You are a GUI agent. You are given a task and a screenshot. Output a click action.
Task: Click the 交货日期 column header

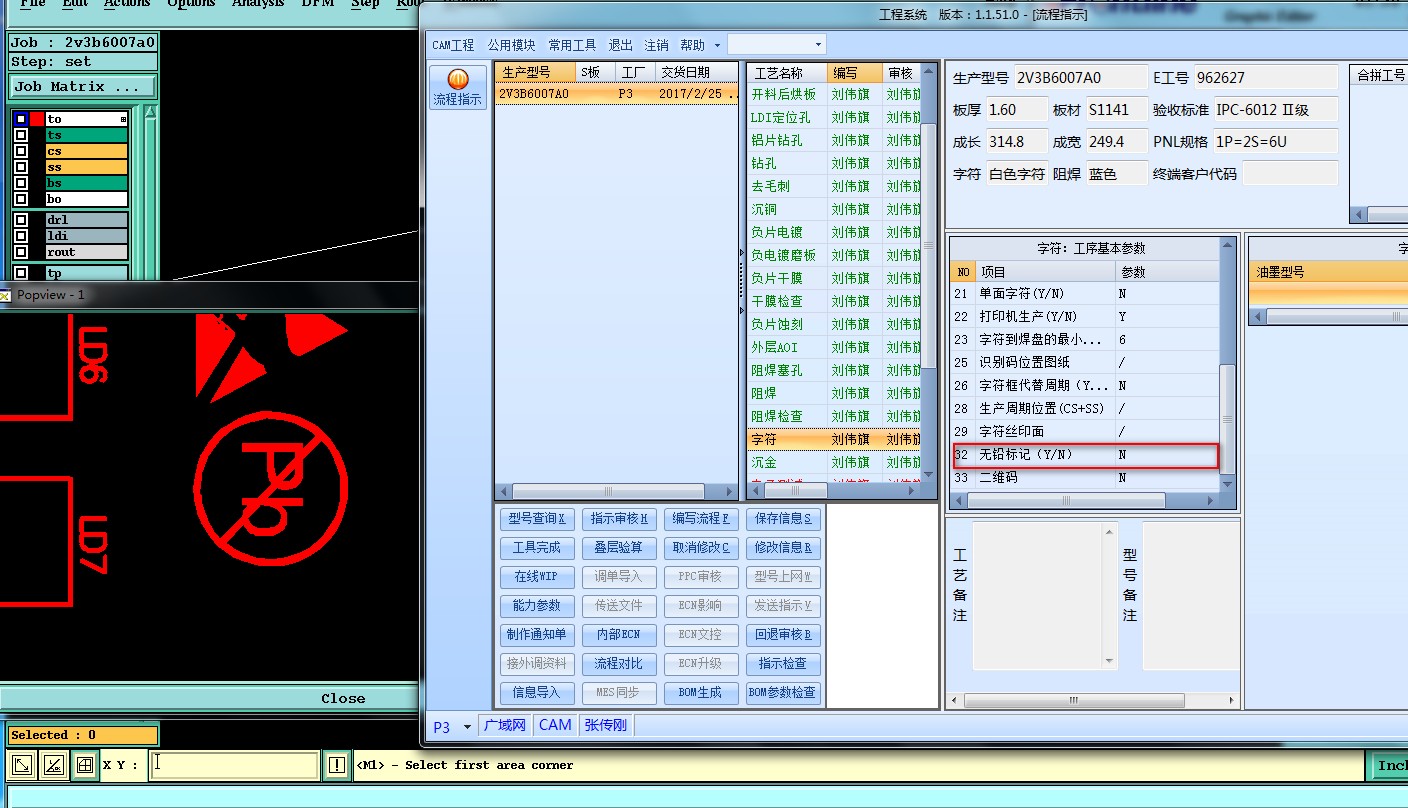coord(696,73)
